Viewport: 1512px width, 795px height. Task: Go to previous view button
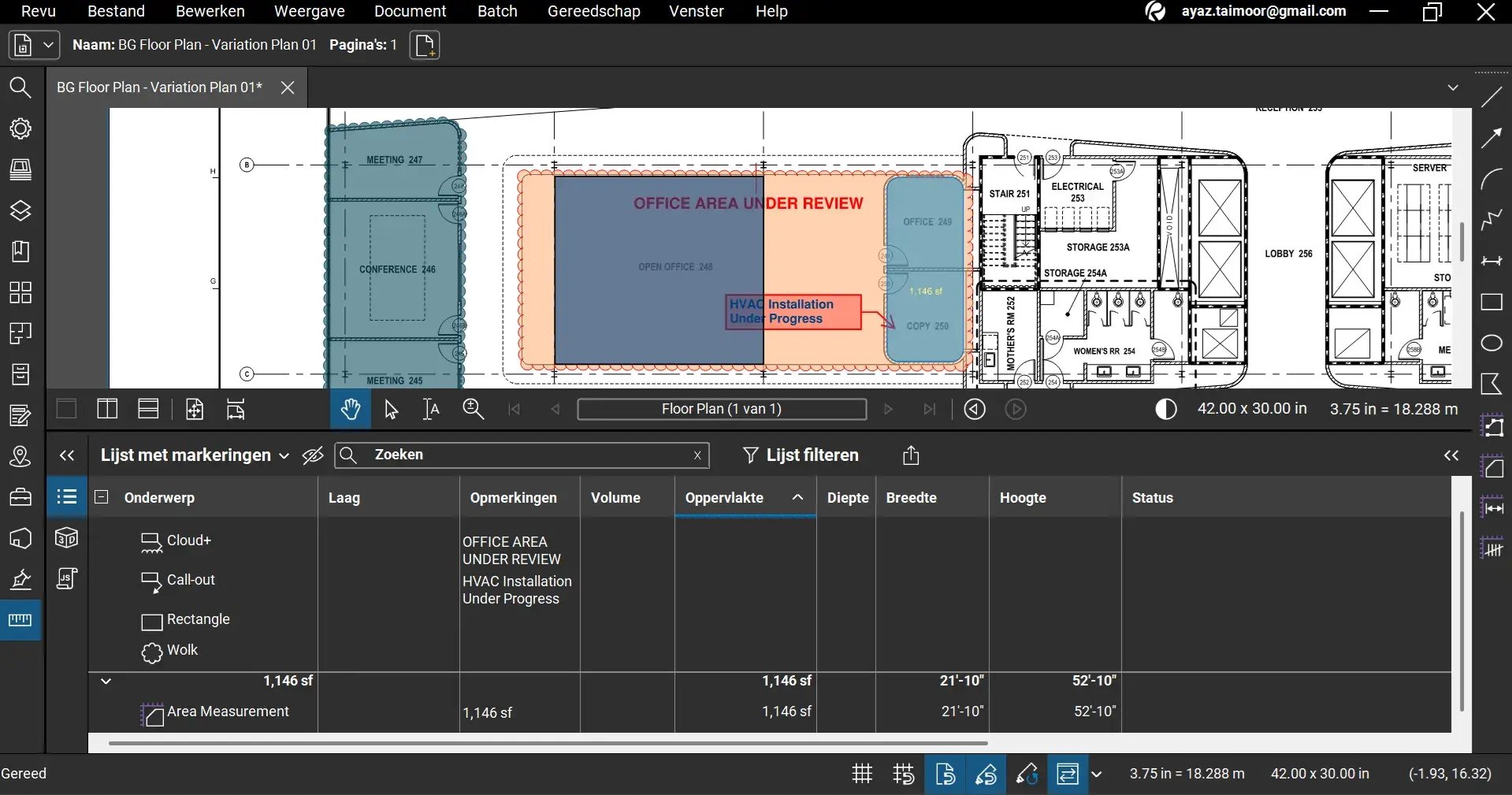pyautogui.click(x=975, y=409)
